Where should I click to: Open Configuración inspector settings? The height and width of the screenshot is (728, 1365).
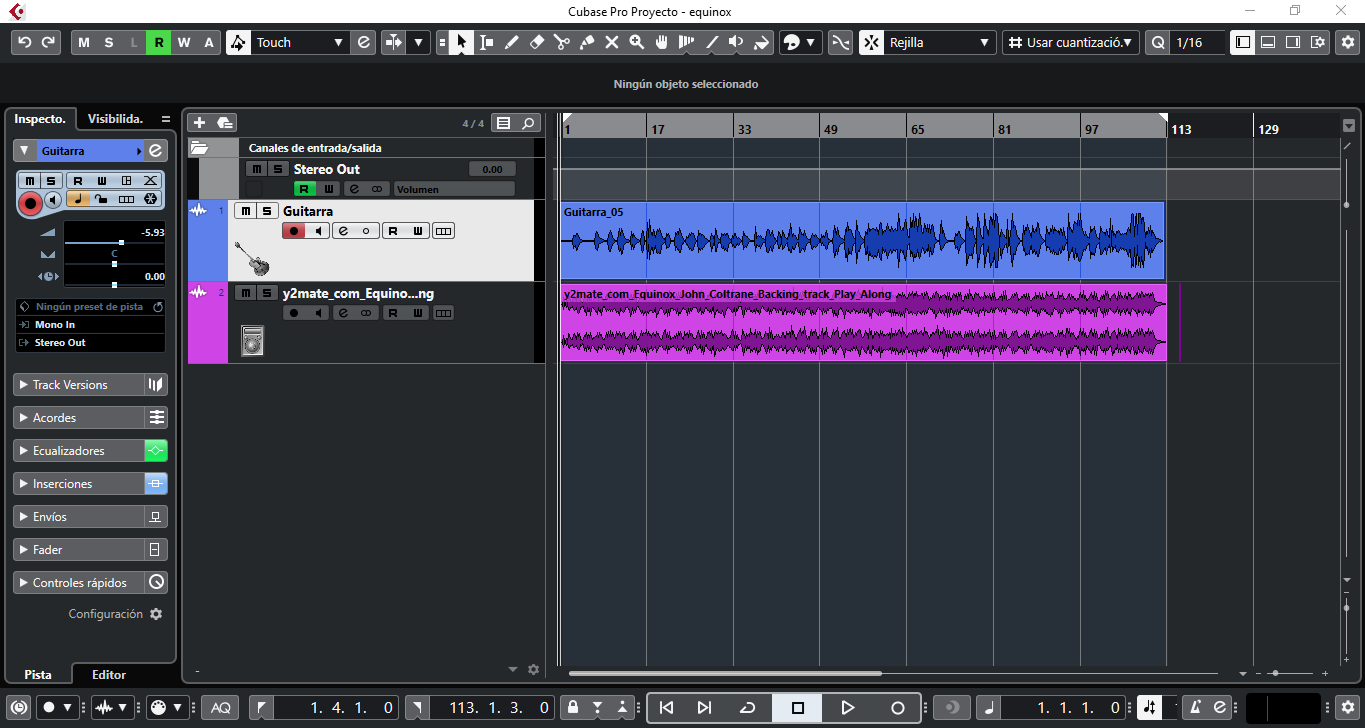click(115, 614)
